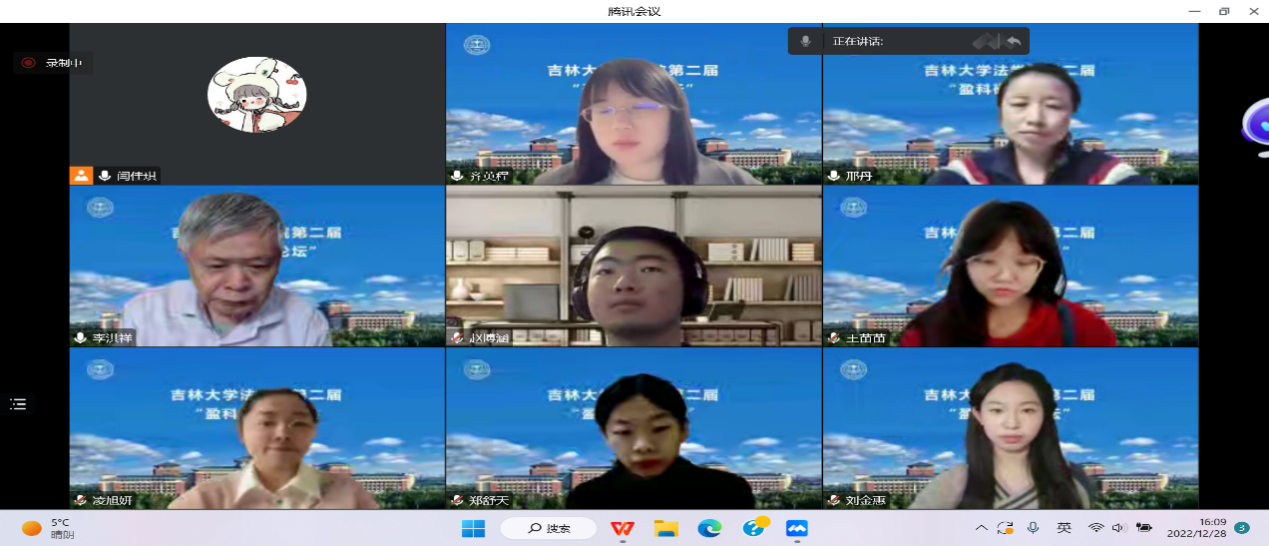Click the volume icon in the system tray
The width and height of the screenshot is (1269, 546).
click(x=1118, y=528)
